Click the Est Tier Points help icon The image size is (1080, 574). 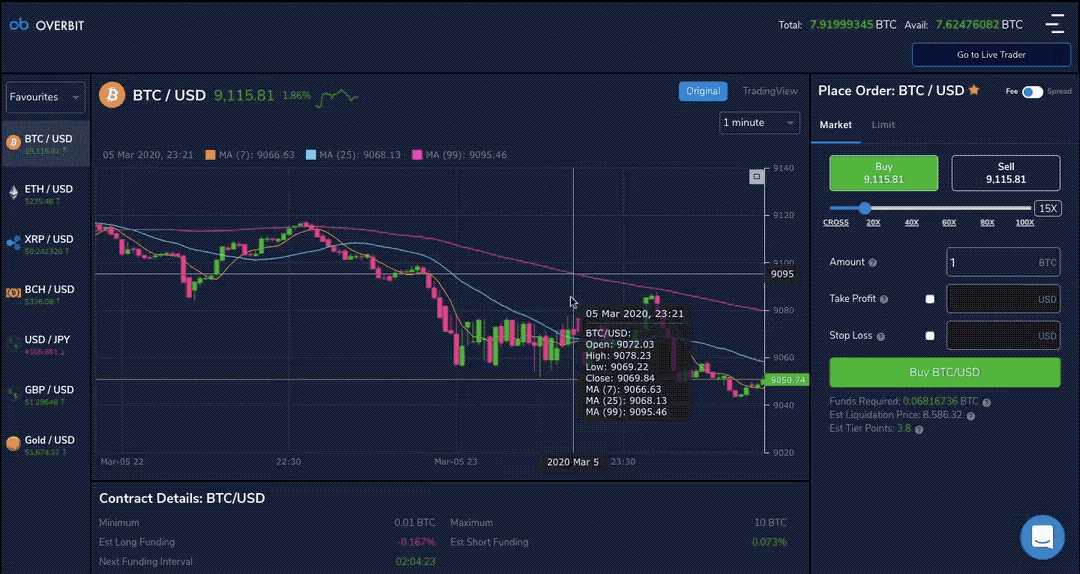point(919,429)
